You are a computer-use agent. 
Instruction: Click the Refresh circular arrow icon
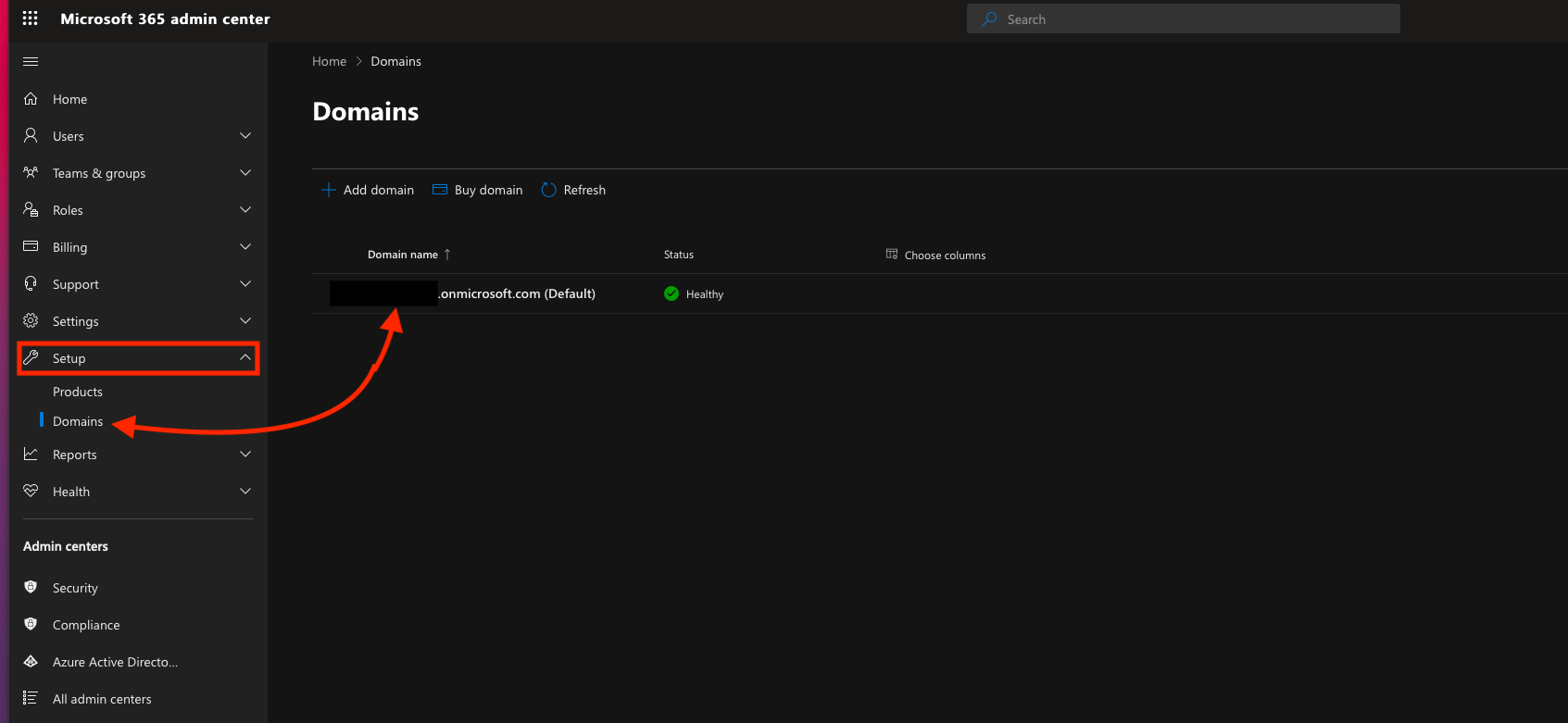pos(548,190)
